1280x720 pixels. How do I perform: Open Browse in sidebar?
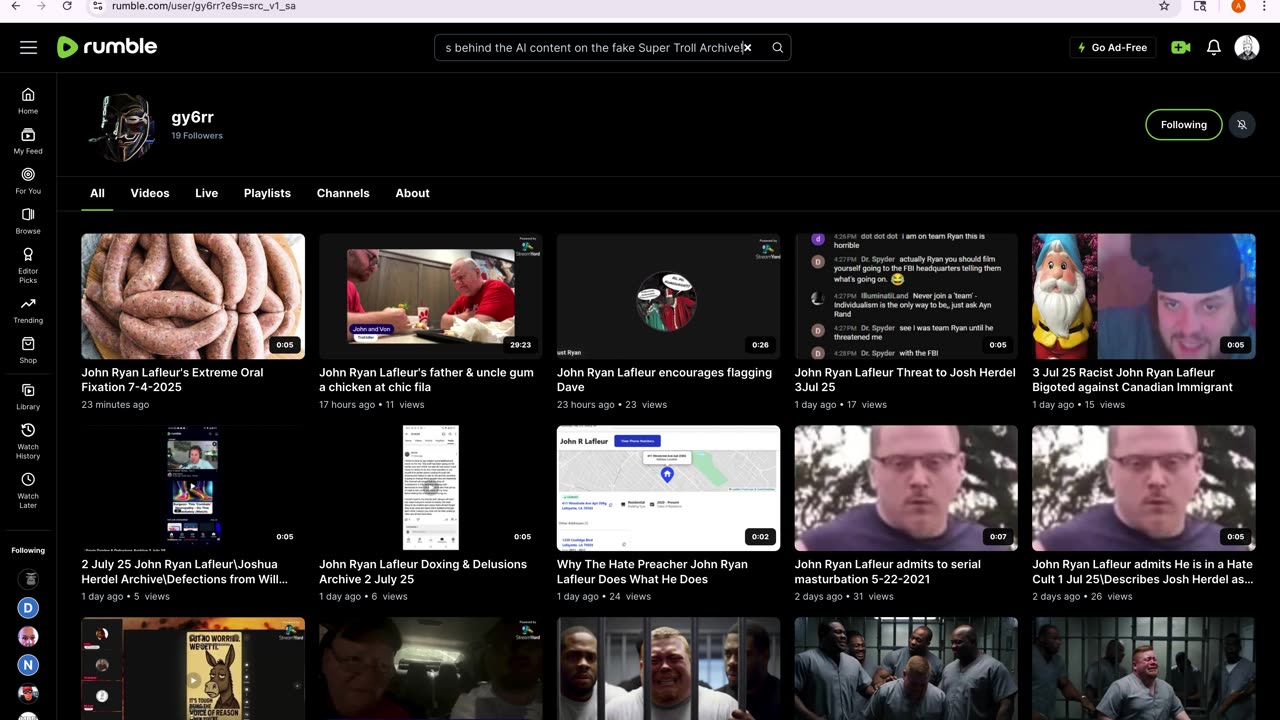point(28,220)
